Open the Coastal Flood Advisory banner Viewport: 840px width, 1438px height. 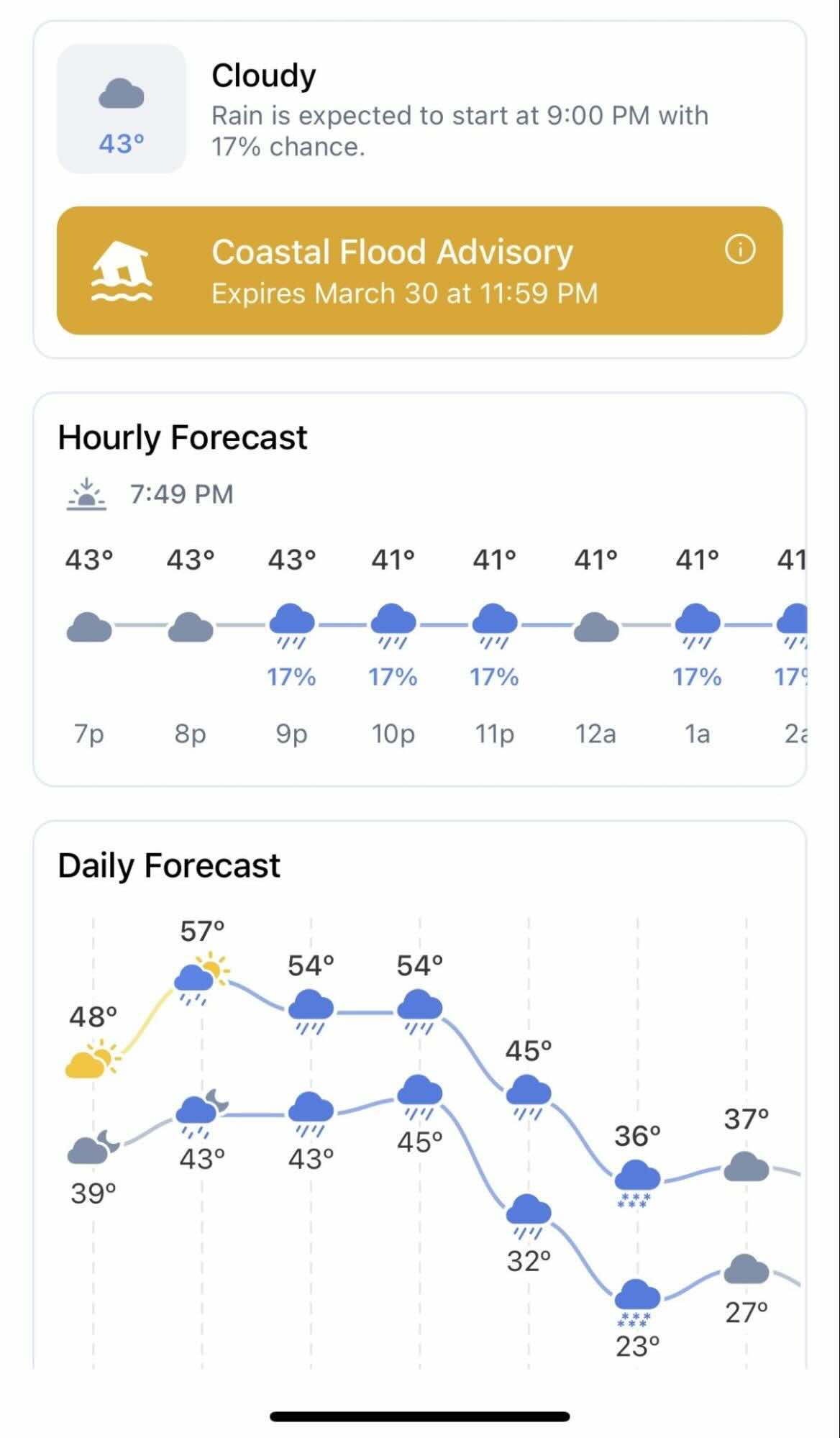(419, 270)
